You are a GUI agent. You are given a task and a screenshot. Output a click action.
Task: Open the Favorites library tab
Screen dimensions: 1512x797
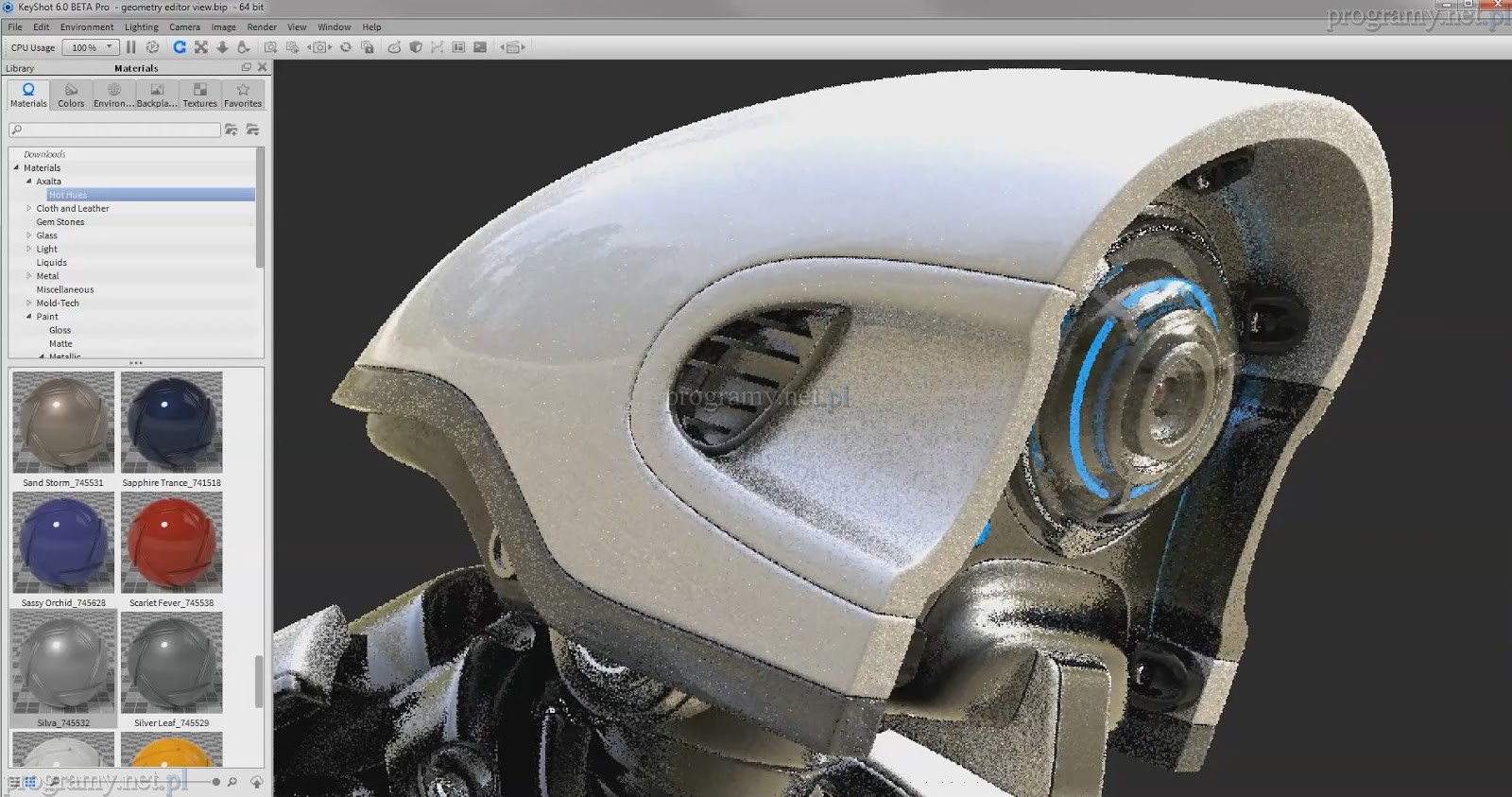pos(243,95)
